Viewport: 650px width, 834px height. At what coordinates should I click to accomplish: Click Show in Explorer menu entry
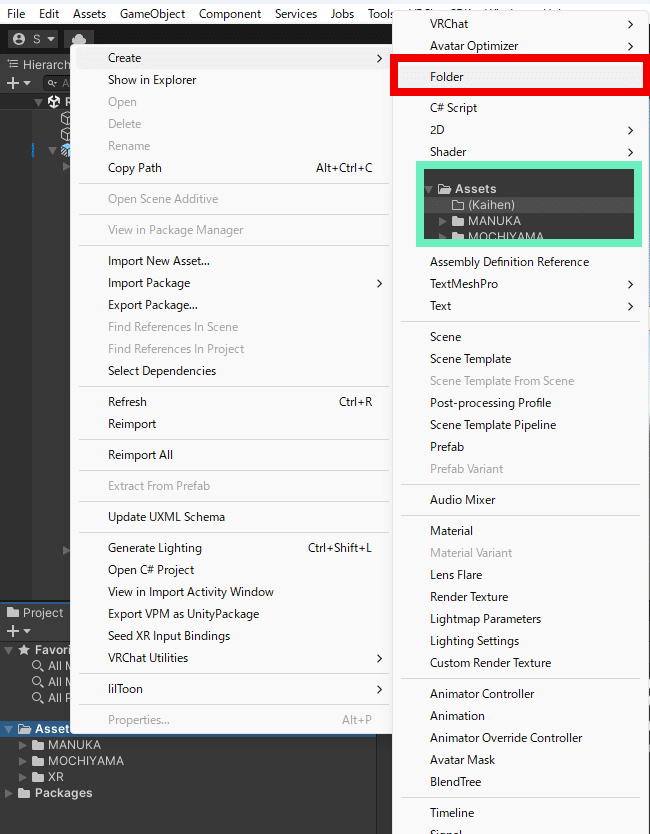152,80
